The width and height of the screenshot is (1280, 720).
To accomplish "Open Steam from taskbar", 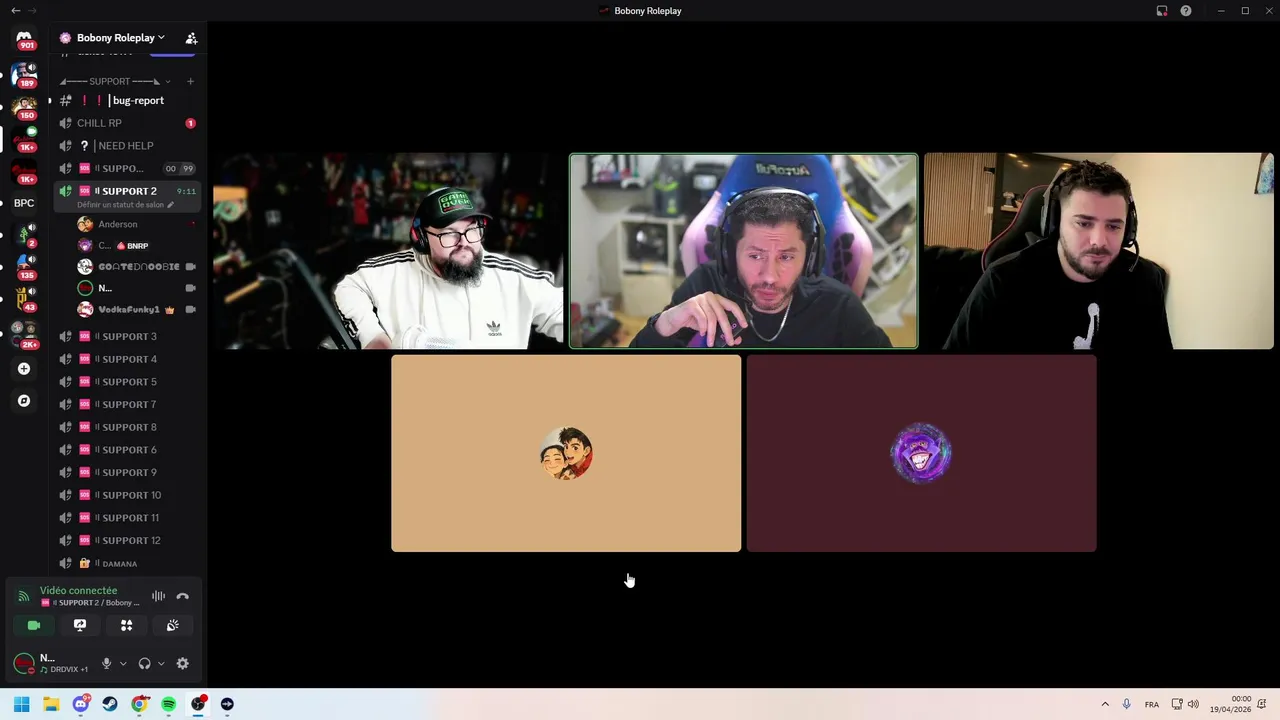I will point(110,704).
